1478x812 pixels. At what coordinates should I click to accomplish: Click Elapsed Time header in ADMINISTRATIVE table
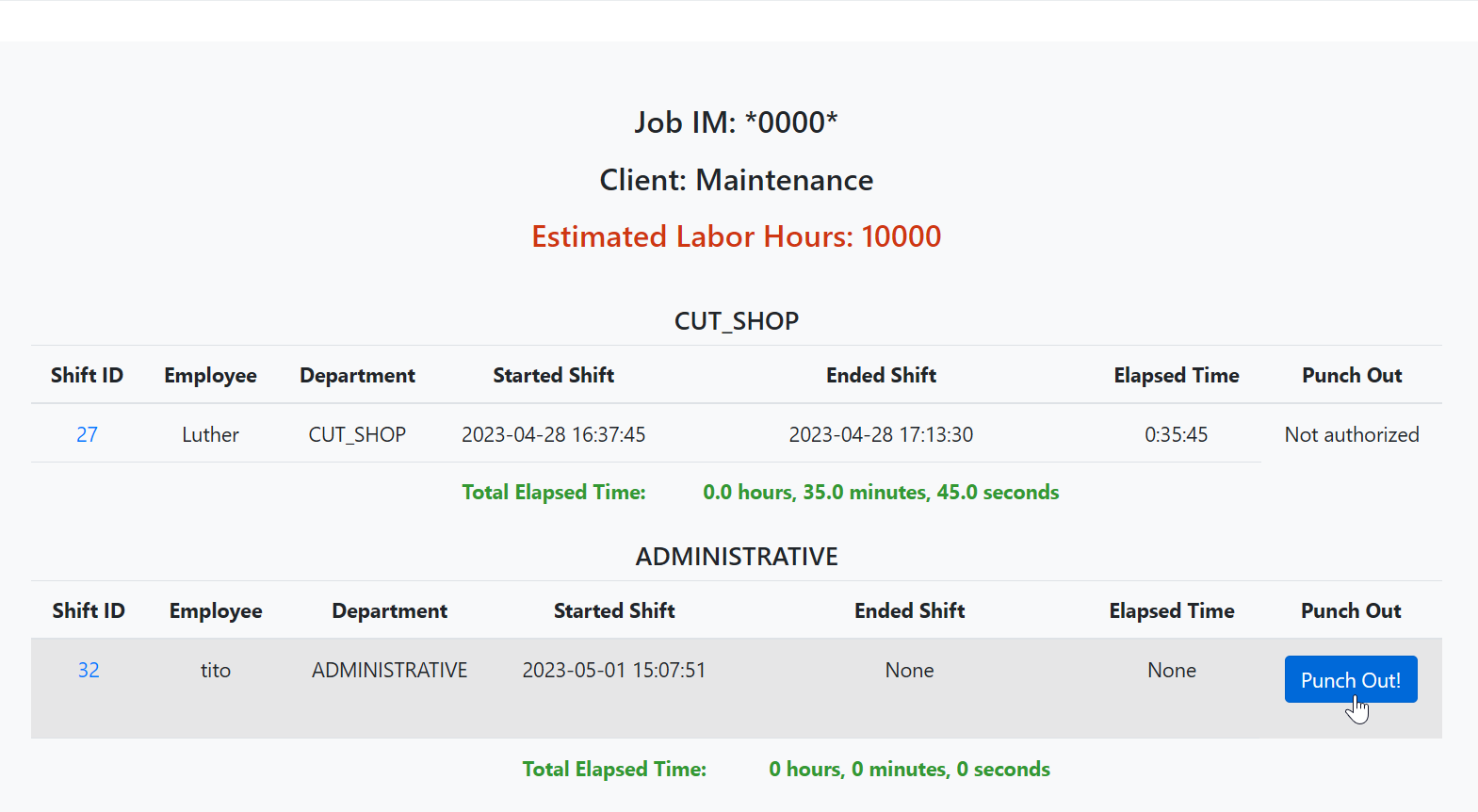1172,610
